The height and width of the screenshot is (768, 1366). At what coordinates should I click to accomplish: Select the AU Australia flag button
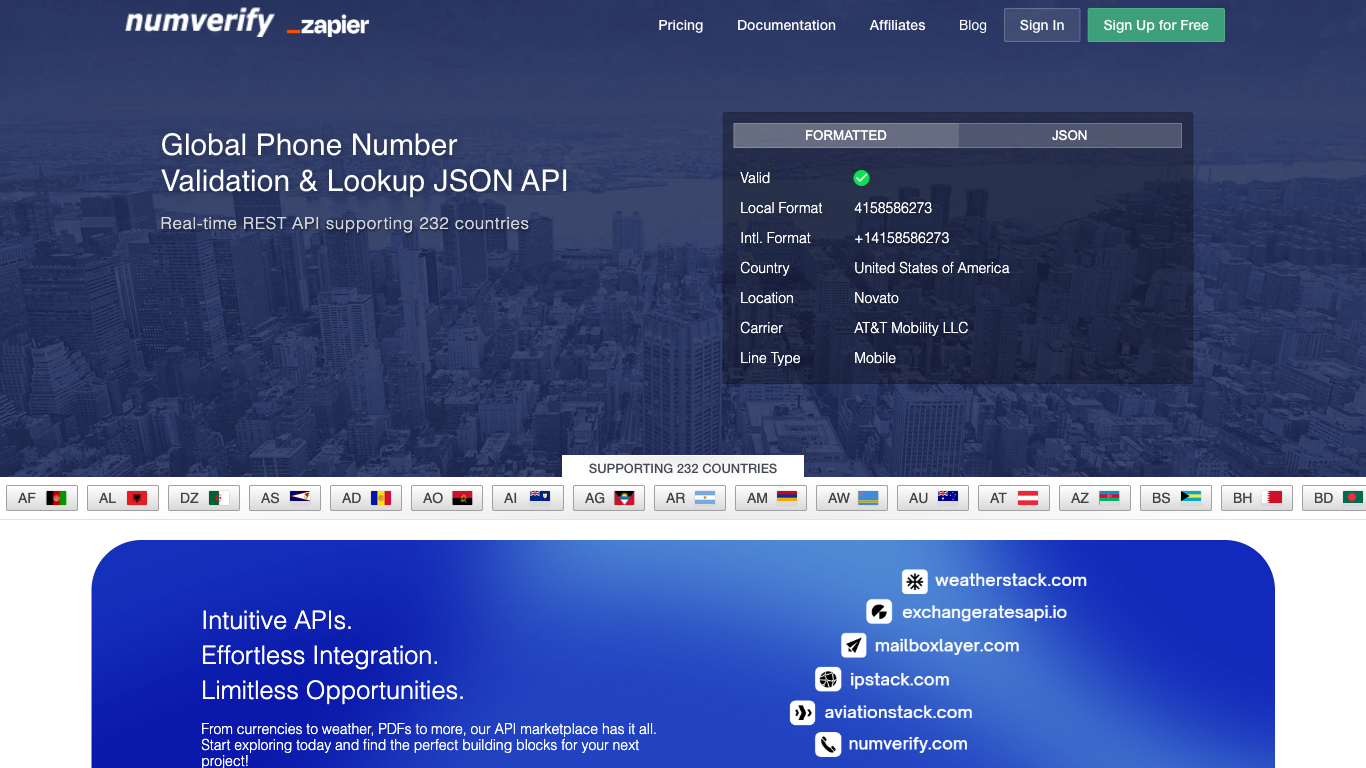933,498
